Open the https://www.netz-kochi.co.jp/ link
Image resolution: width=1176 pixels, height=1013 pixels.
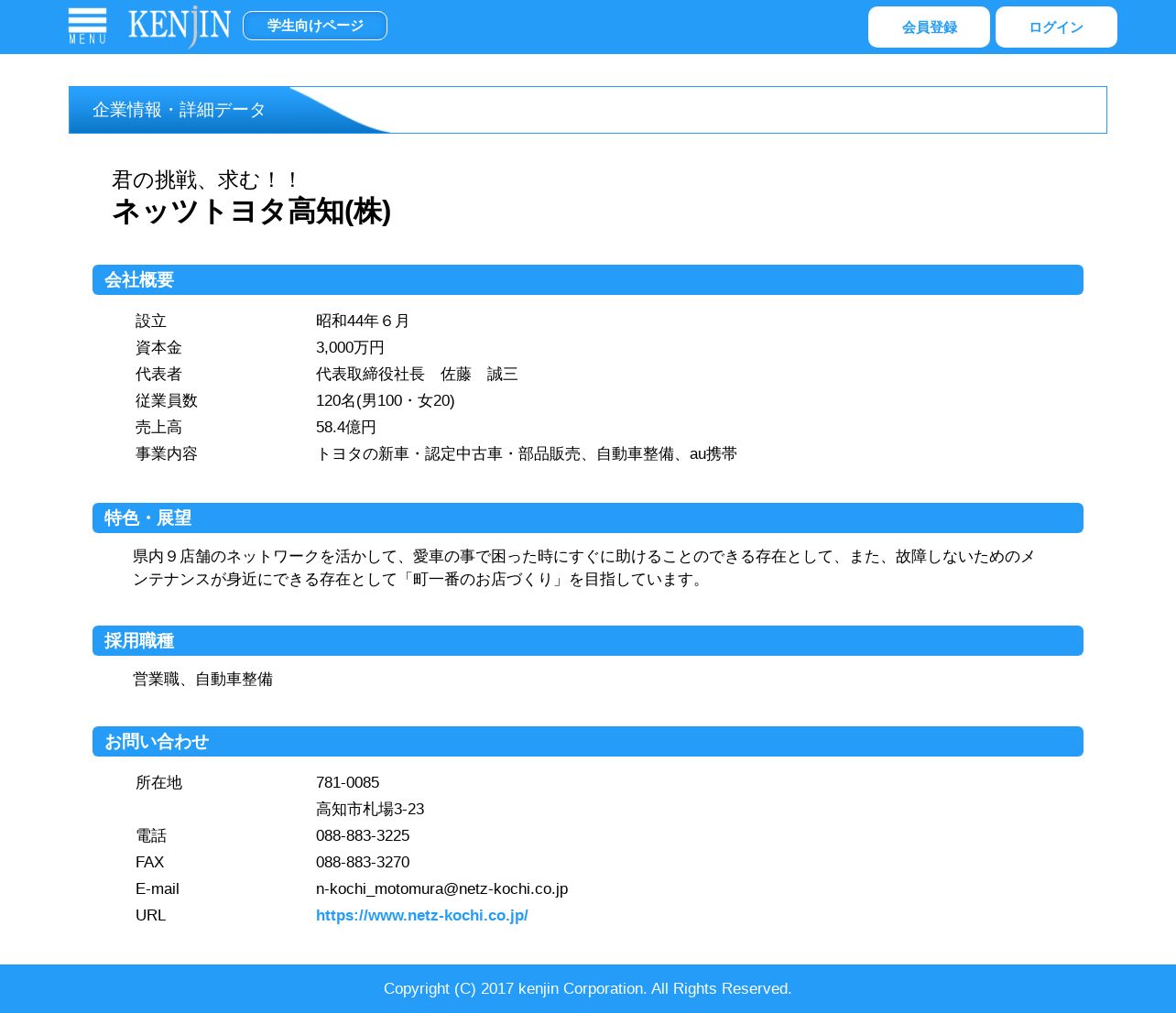coord(422,915)
